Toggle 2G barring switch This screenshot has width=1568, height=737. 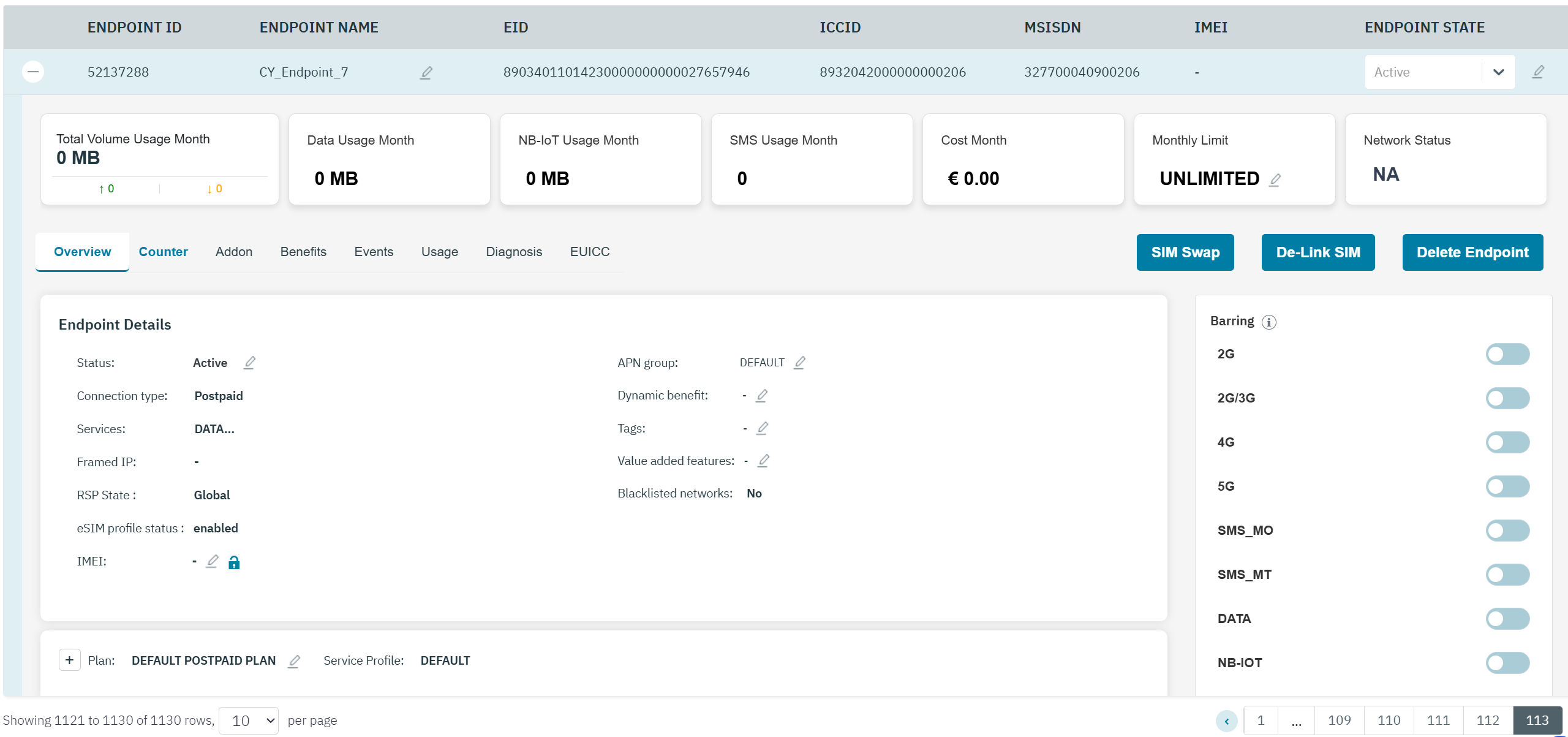pyautogui.click(x=1507, y=354)
